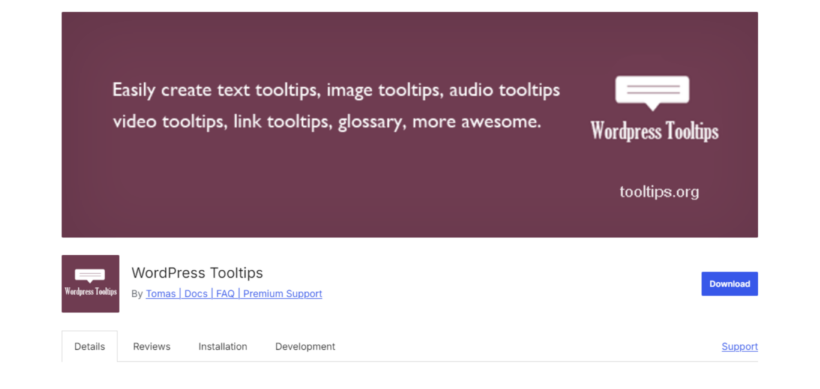Open the Tomas | Docs | FAQ | Premium Support link
Image resolution: width=820 pixels, height=389 pixels.
(x=234, y=294)
